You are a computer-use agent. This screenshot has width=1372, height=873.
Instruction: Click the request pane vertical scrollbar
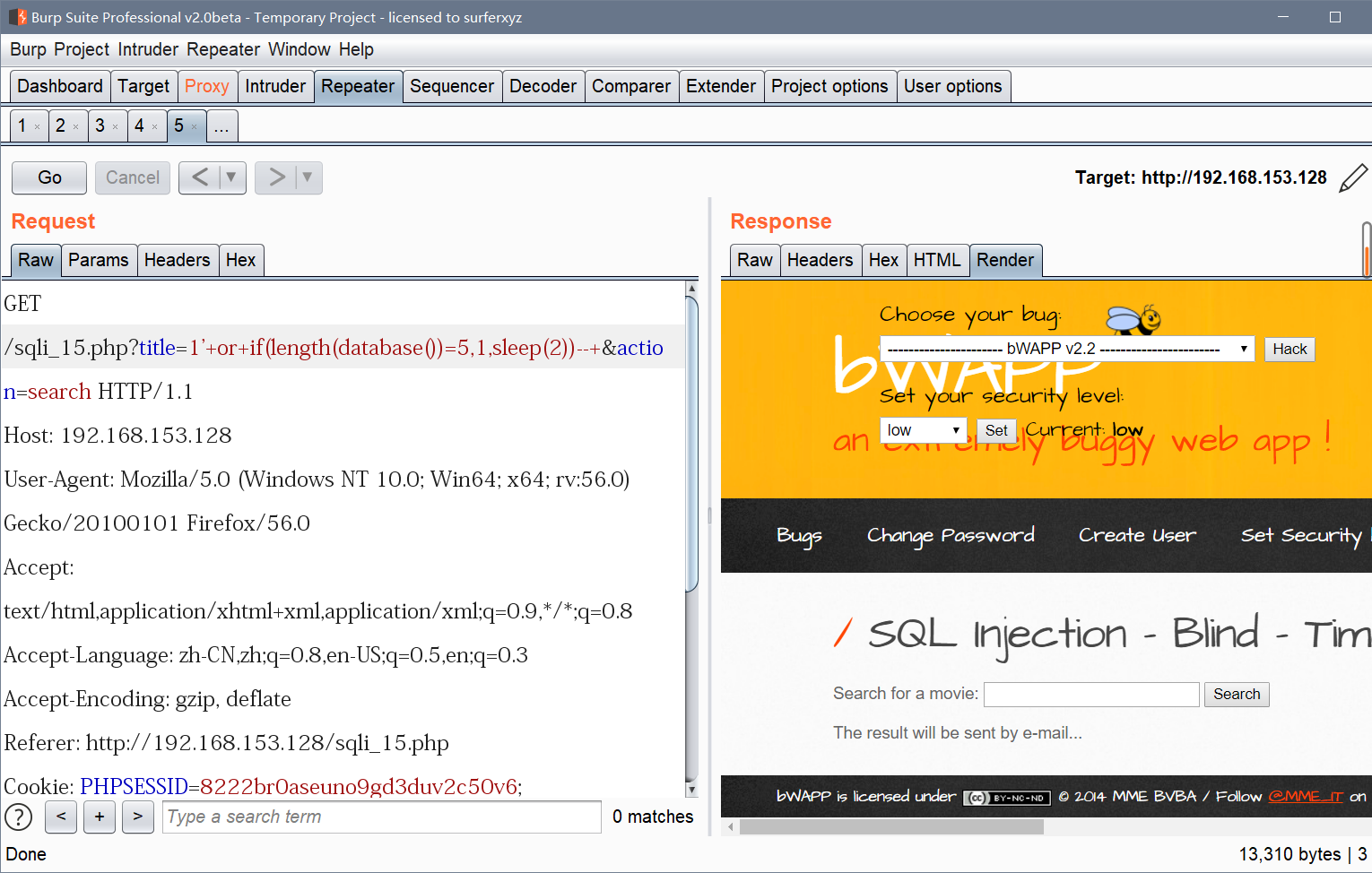(691, 444)
